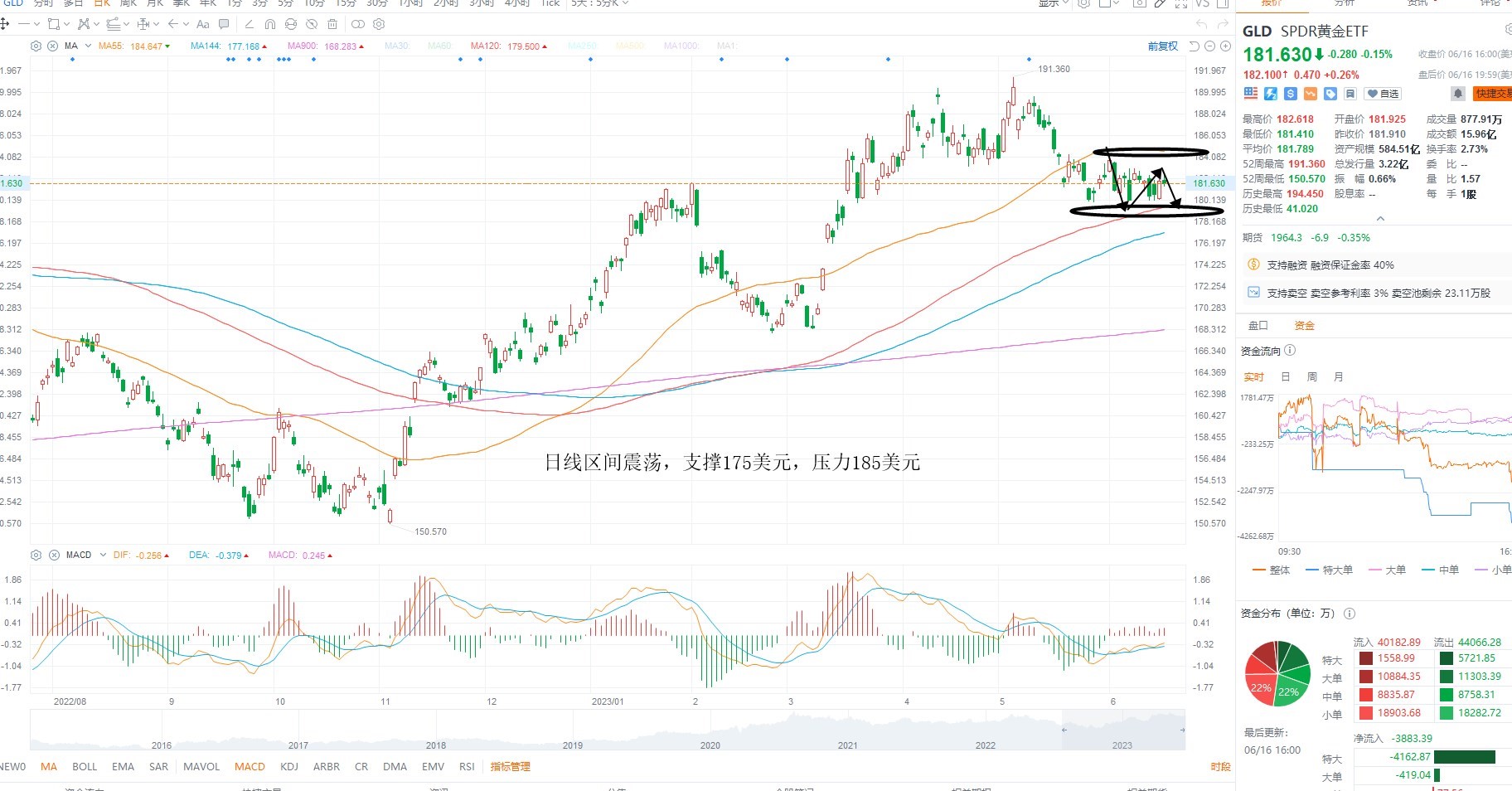Toggle the KDJ indicator at bottom

(x=289, y=767)
